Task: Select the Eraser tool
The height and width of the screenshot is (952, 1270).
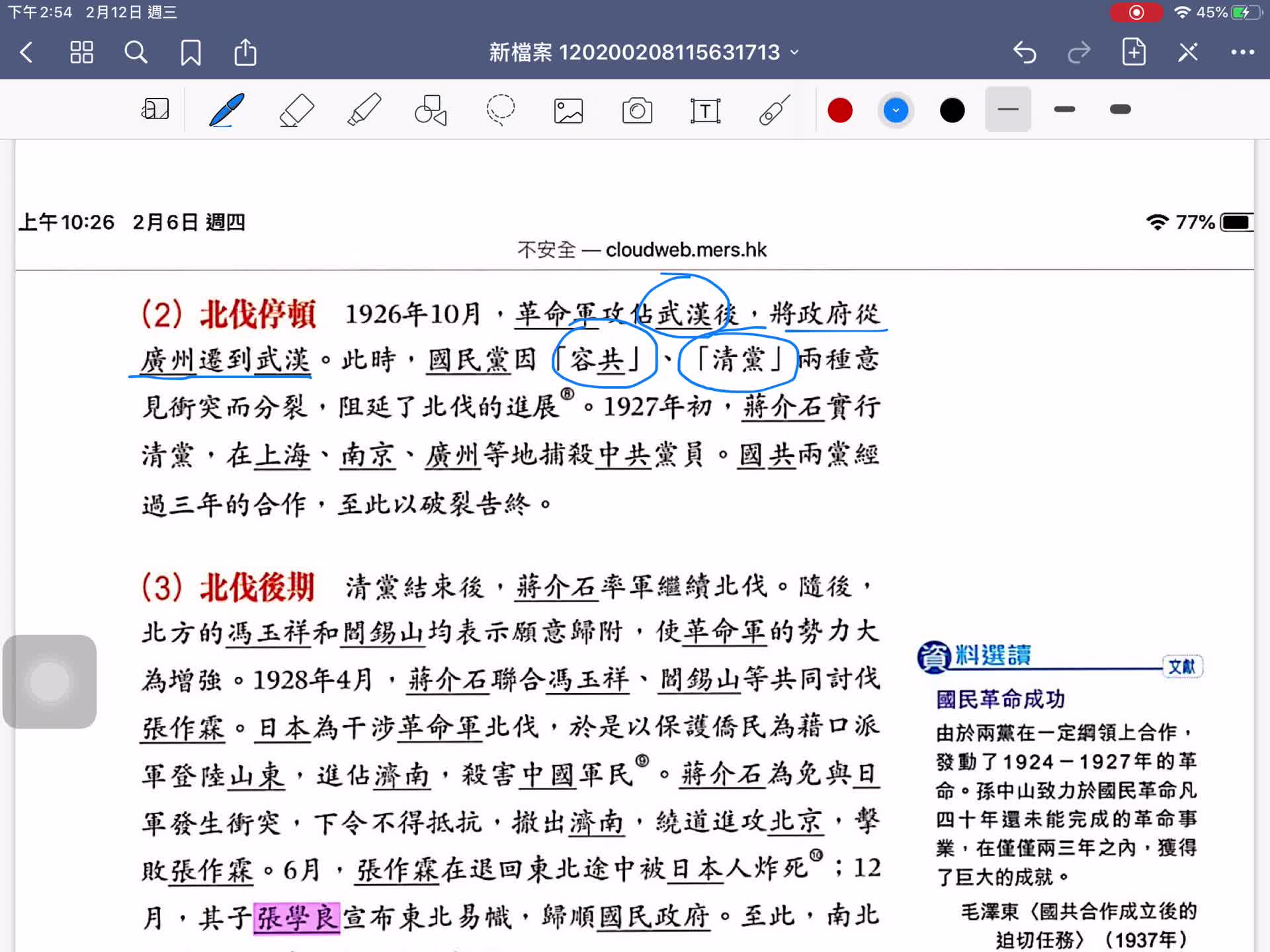Action: [x=296, y=110]
